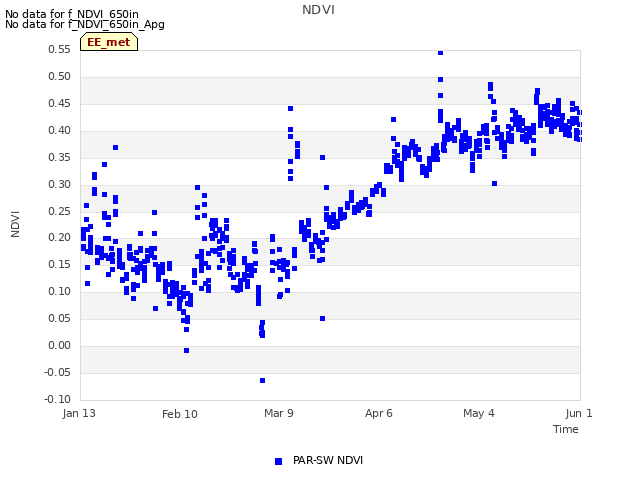Click the vertical NDVI y-axis title

coord(15,224)
